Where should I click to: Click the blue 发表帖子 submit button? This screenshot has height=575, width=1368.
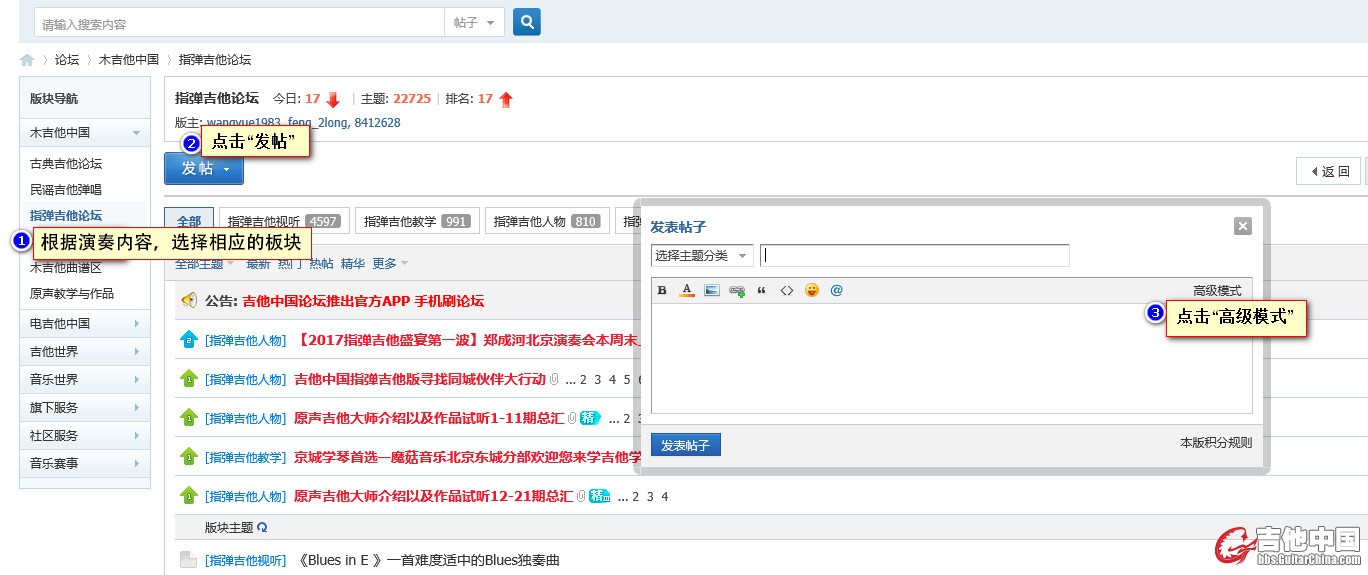(x=685, y=445)
